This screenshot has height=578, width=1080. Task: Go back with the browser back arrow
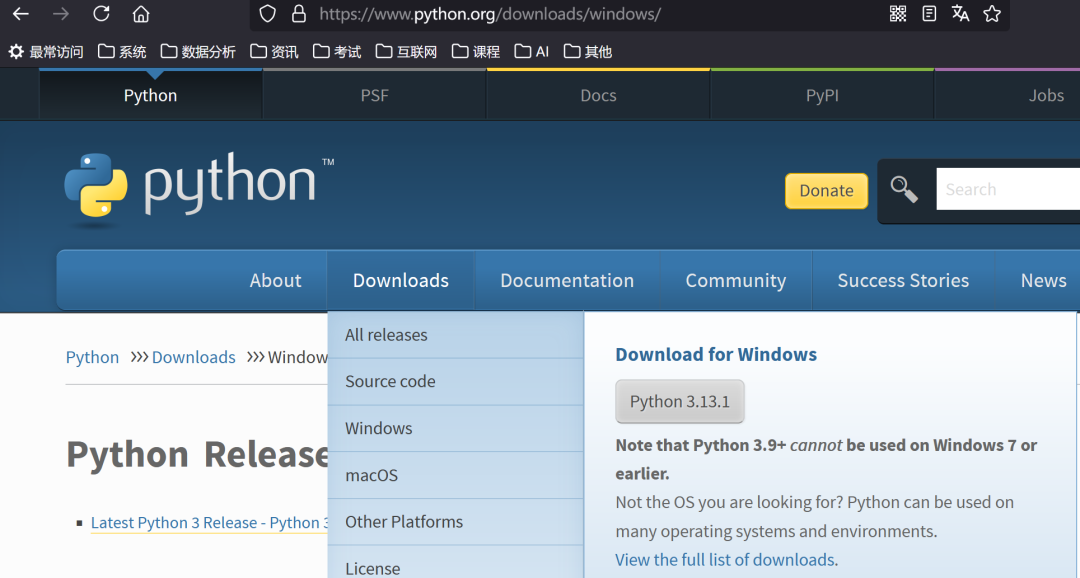(21, 14)
